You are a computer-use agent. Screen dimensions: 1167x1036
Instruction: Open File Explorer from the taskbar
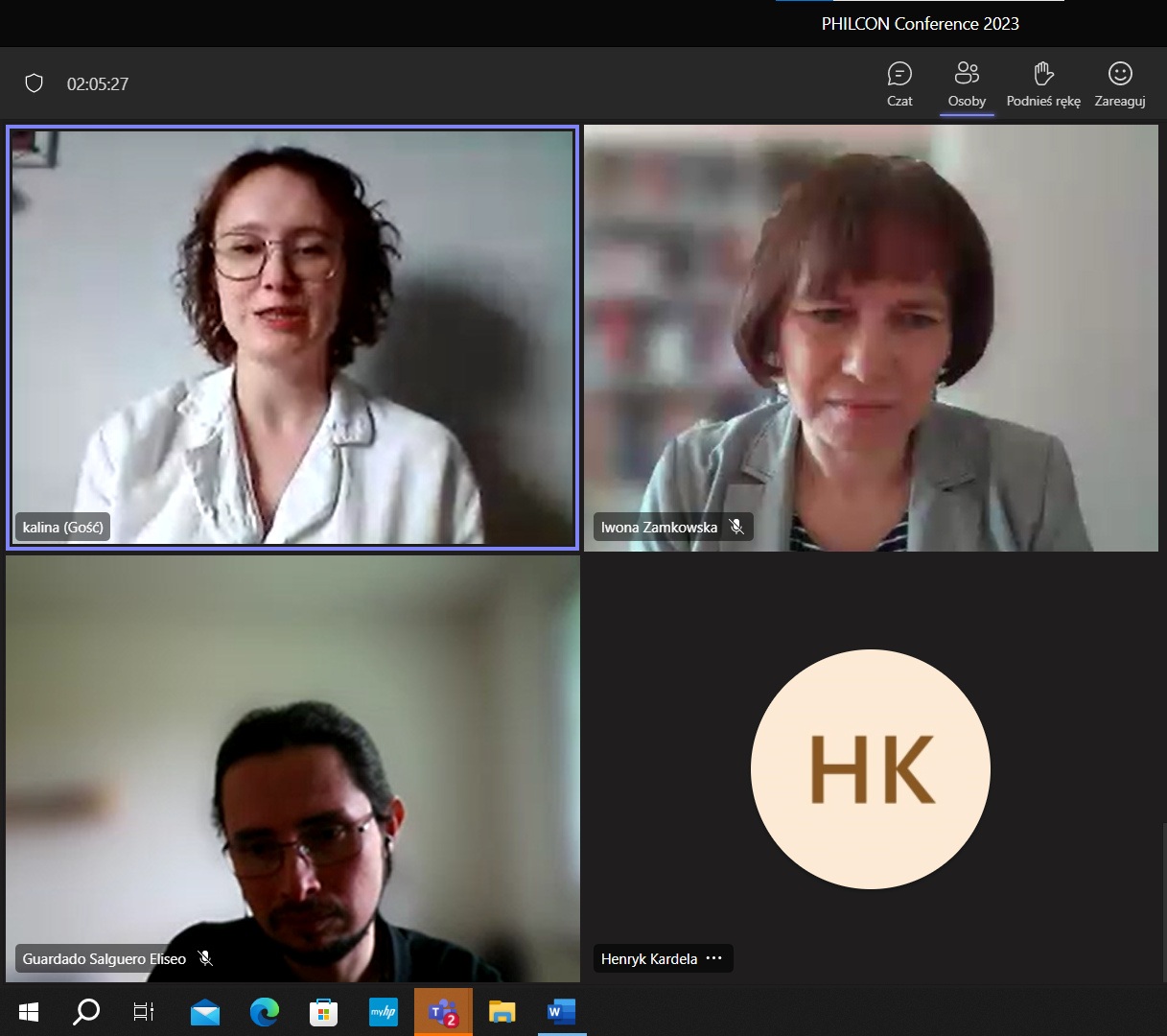[502, 1012]
